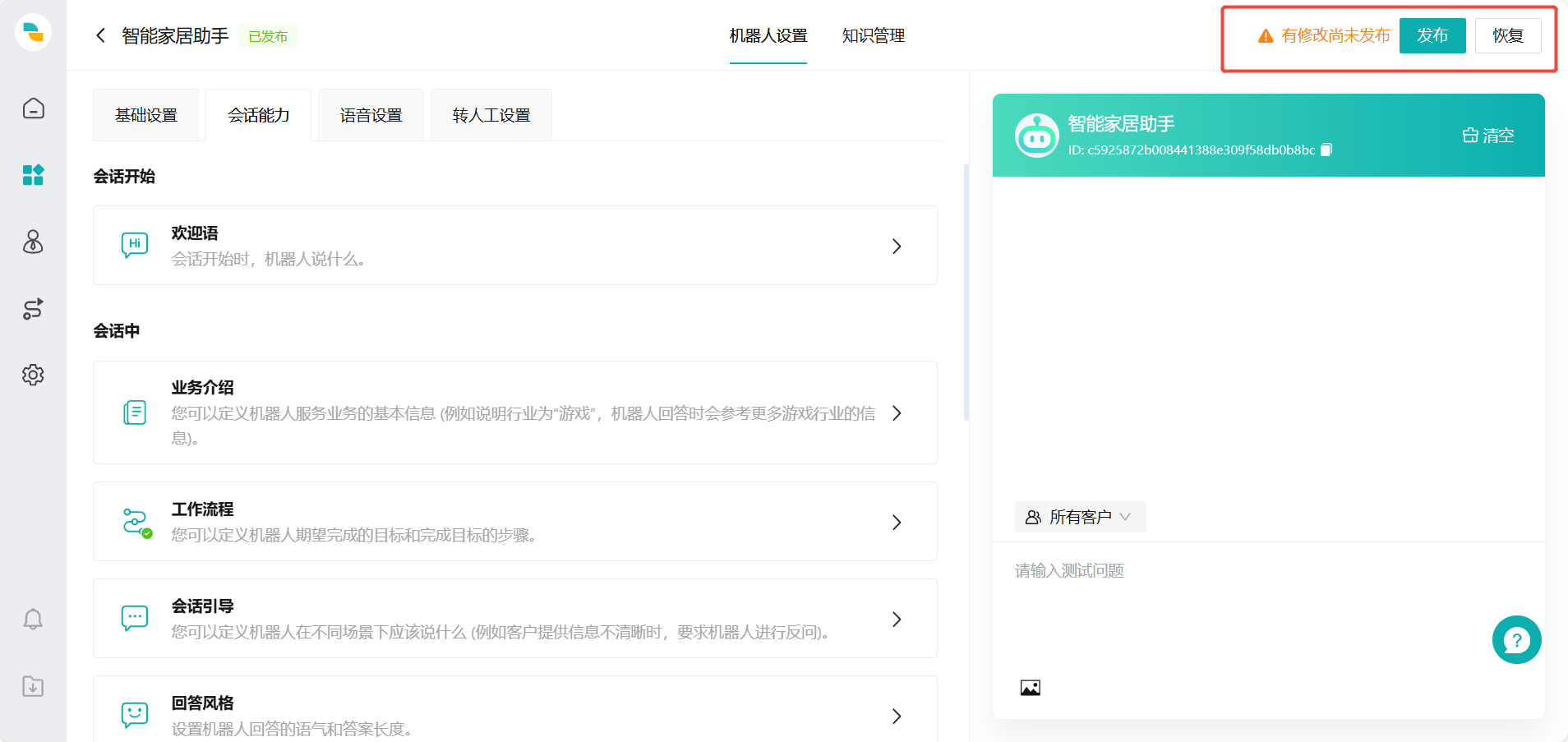Image resolution: width=1568 pixels, height=742 pixels.
Task: Open the customer service sidebar icon
Action: 33,242
